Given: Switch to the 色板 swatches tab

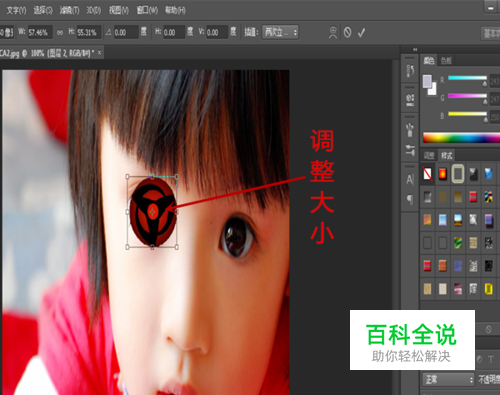Looking at the screenshot, I should [446, 61].
